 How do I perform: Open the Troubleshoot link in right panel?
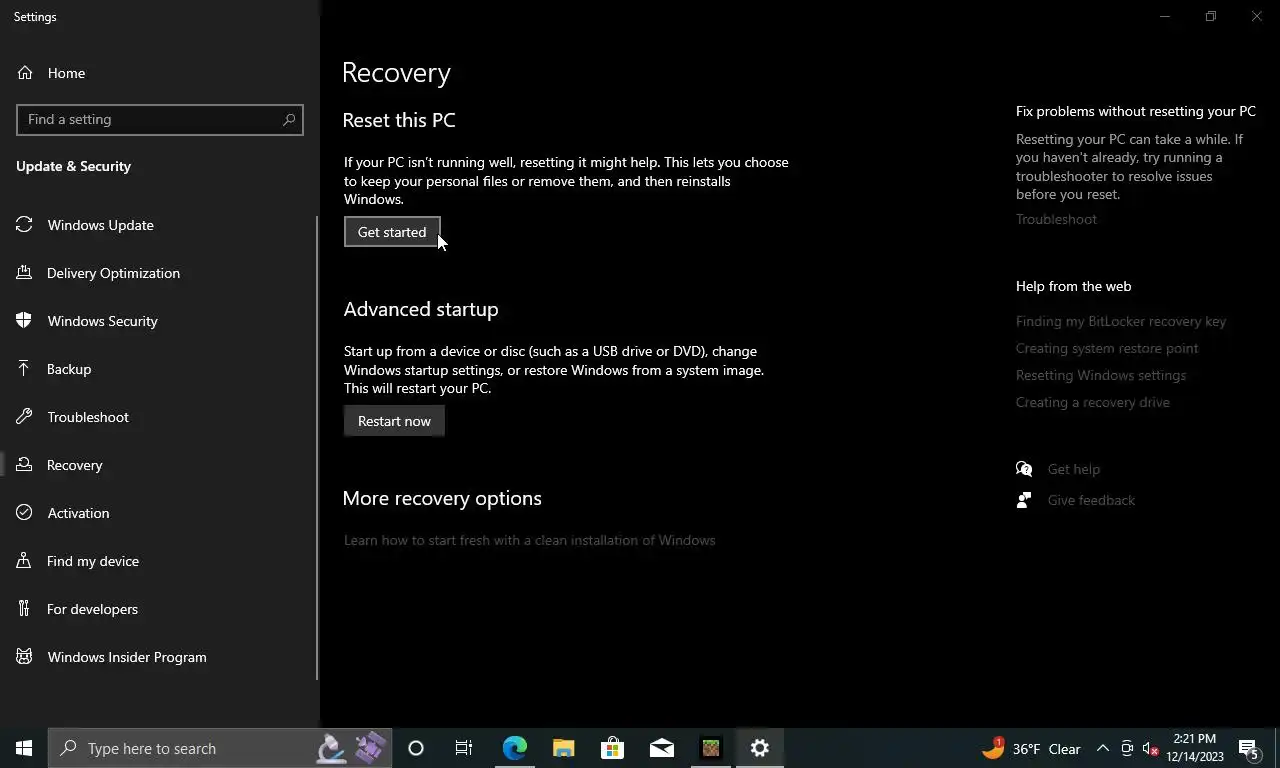click(x=1056, y=219)
